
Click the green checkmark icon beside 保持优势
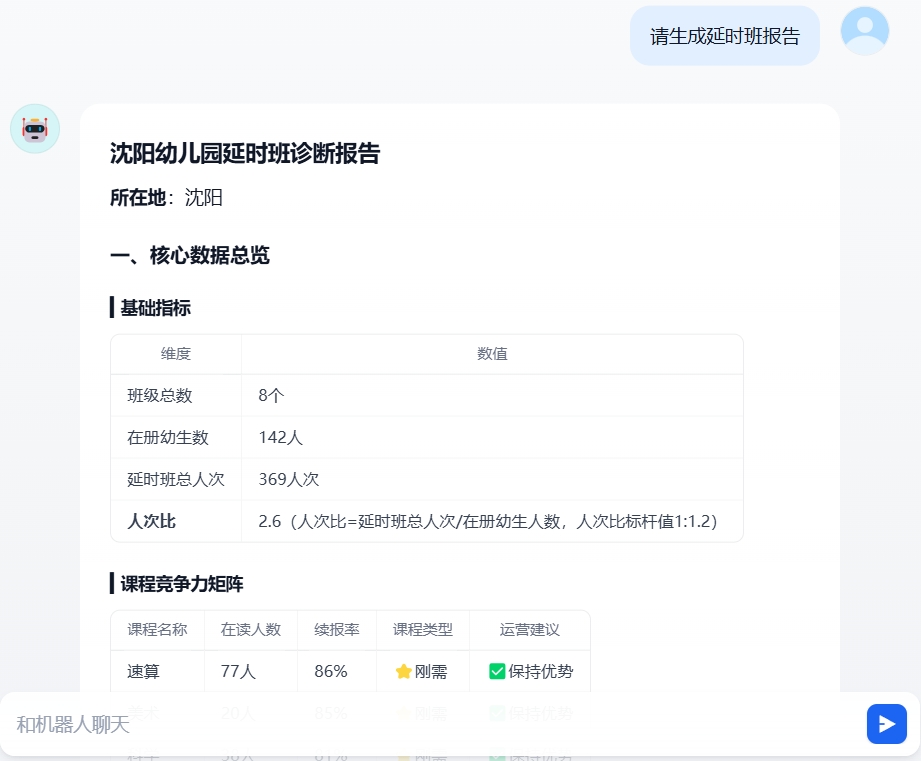(x=497, y=671)
